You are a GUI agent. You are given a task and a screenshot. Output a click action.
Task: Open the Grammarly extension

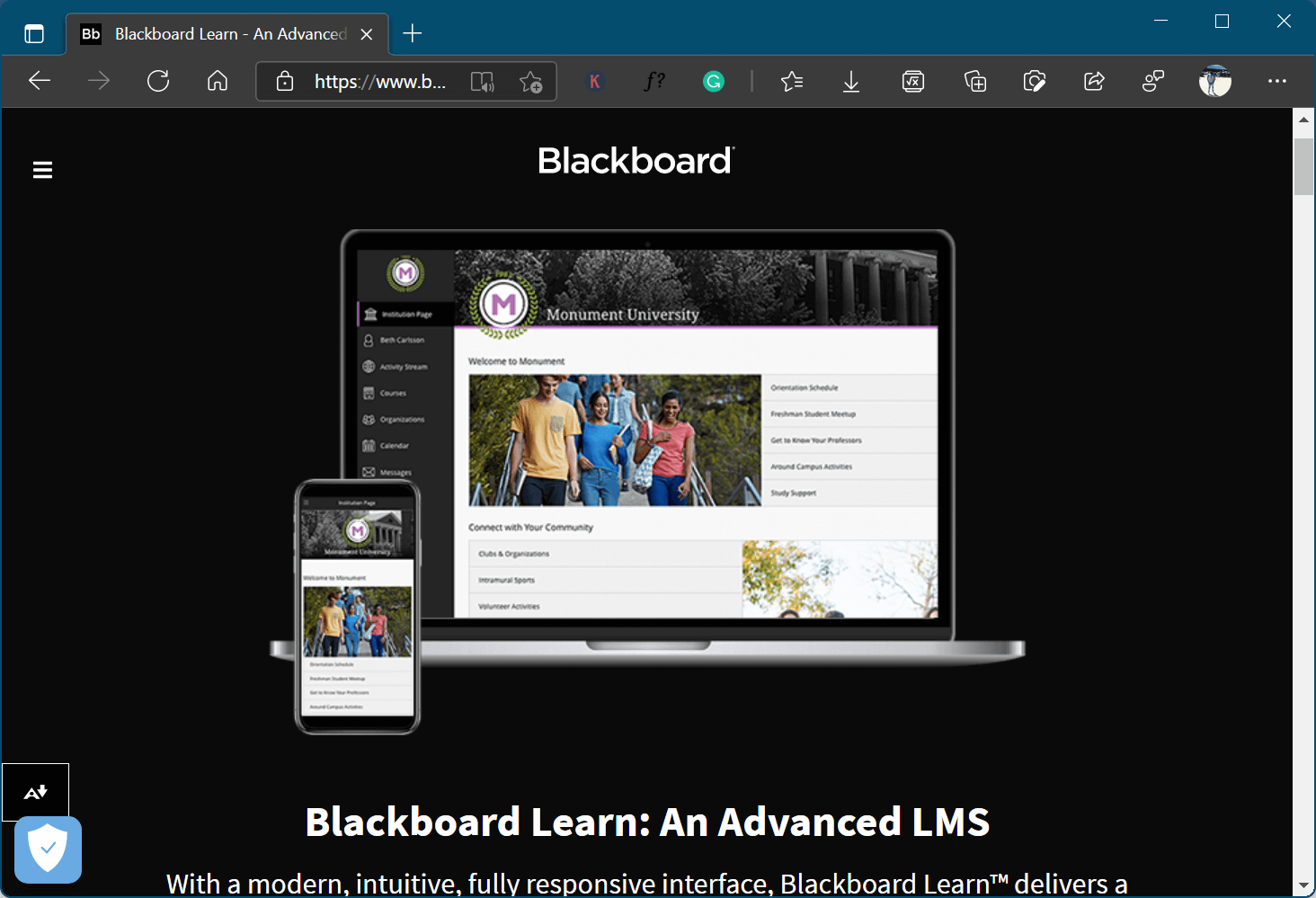(714, 82)
